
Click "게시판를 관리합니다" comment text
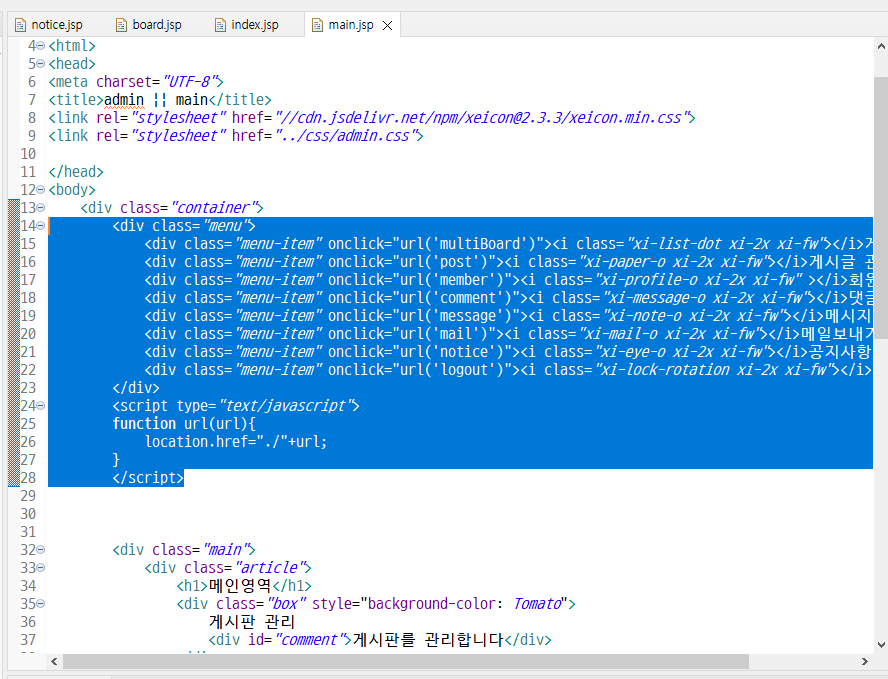428,640
